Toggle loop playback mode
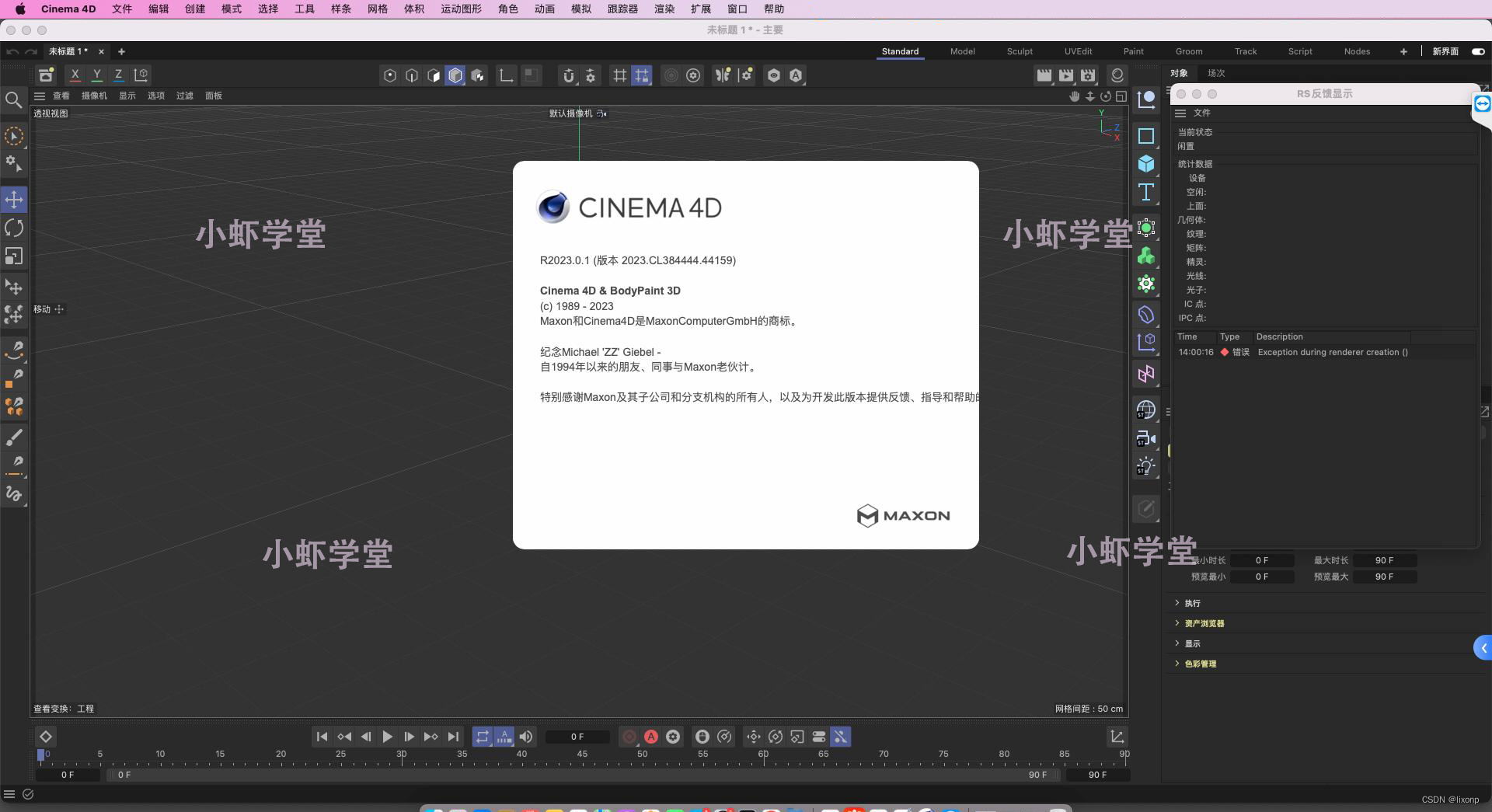Screen dimensions: 1492x812 (483, 737)
